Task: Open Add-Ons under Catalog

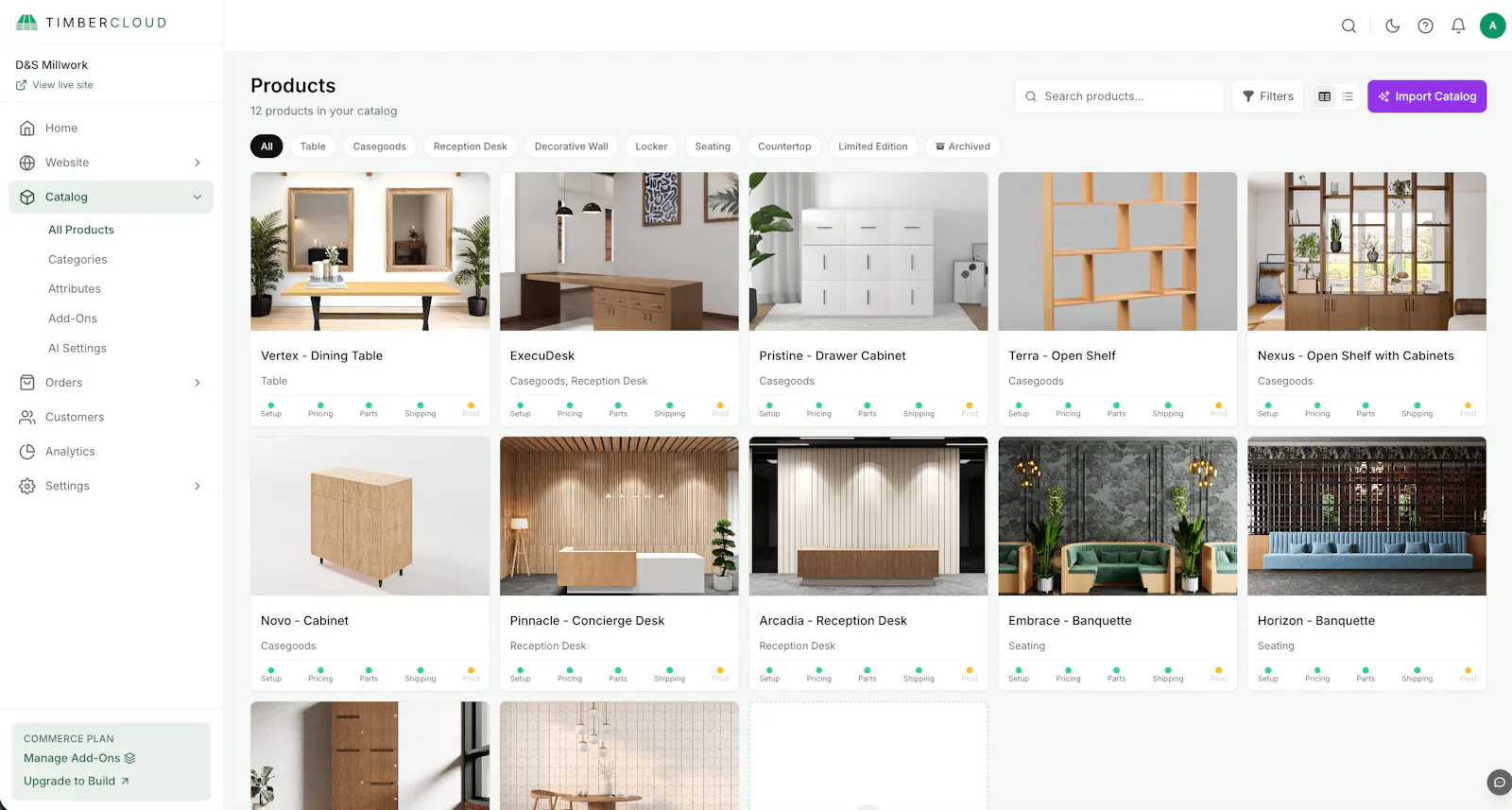Action: (x=73, y=319)
